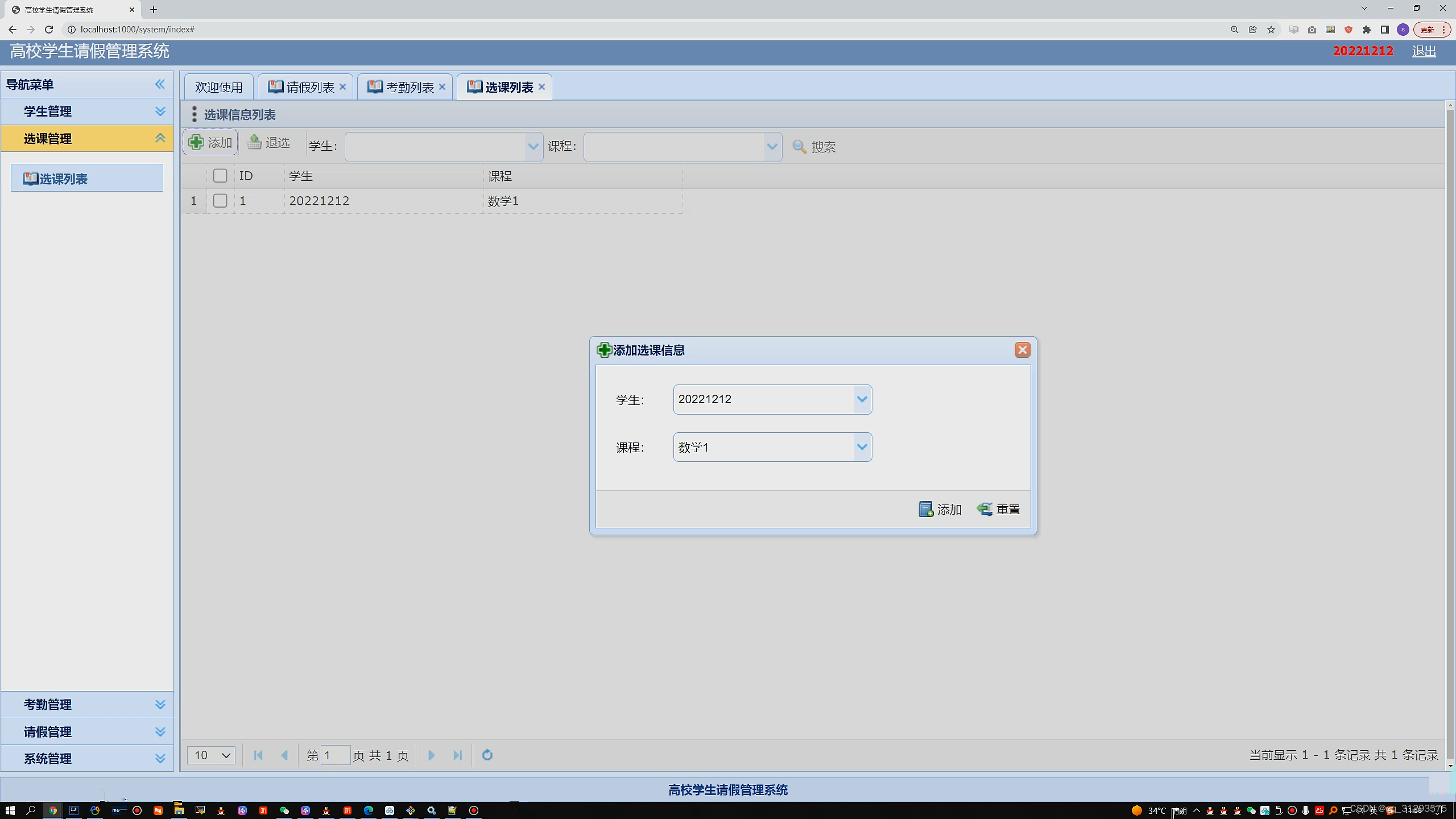Click the 重置 reset button in dialog

point(999,509)
